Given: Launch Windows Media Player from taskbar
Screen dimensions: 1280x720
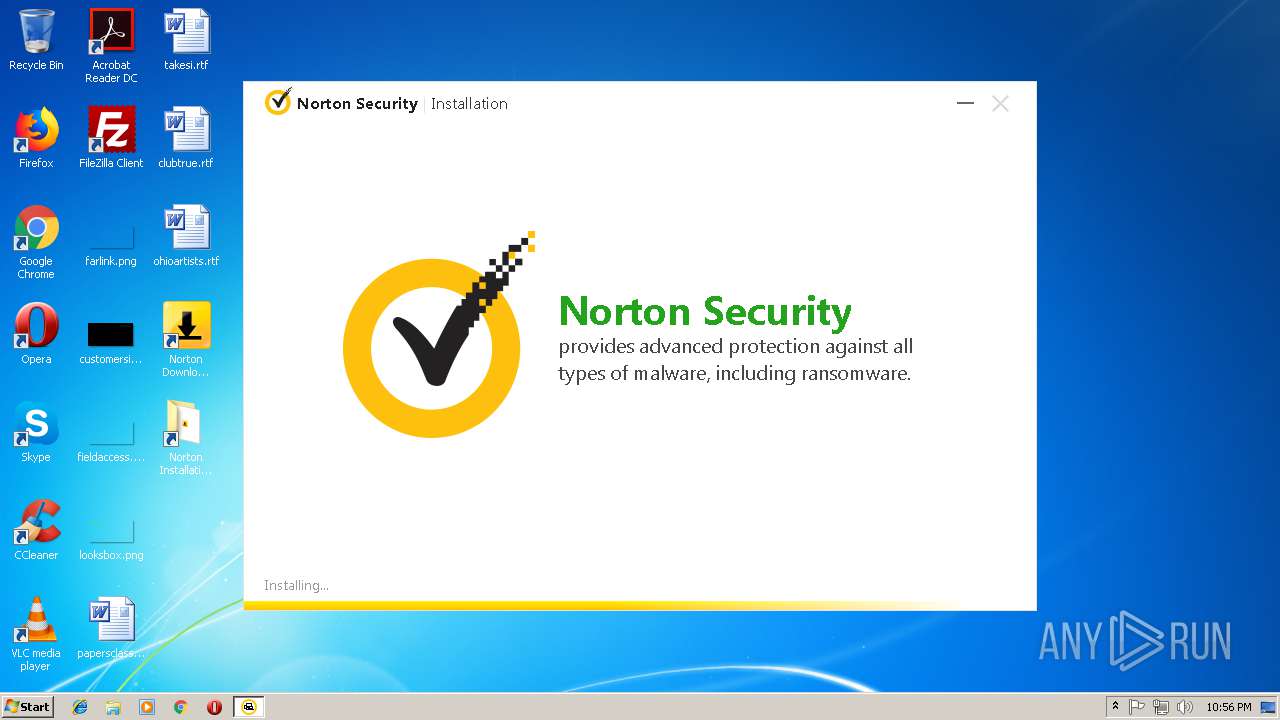Looking at the screenshot, I should point(147,707).
